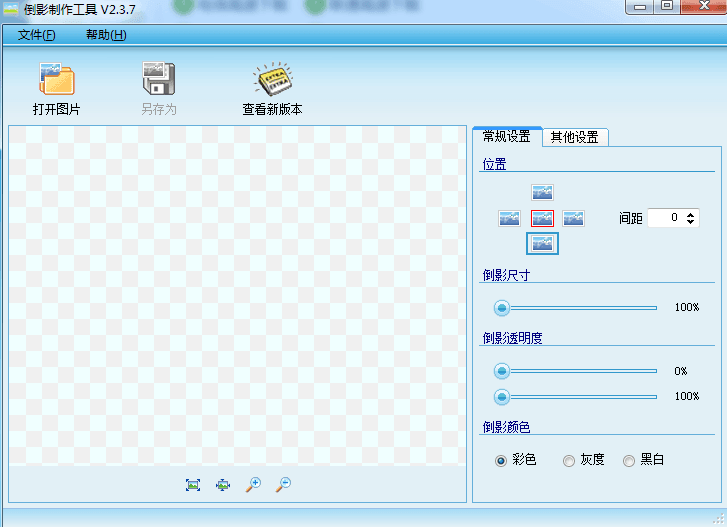Click the 100% 倒影透明度 slider handle
The width and height of the screenshot is (727, 527).
[x=502, y=397]
